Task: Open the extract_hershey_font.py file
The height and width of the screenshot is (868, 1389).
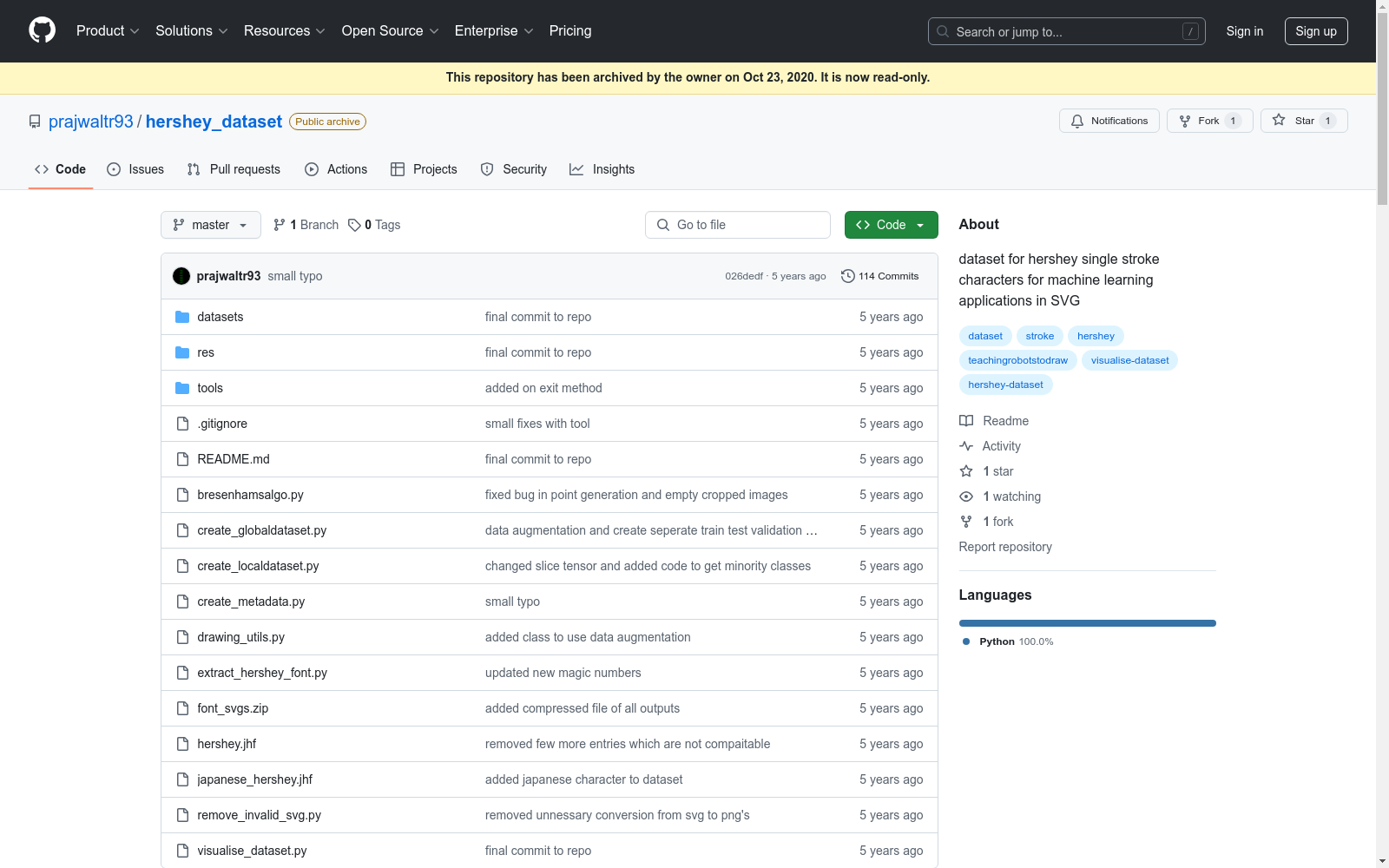Action: point(262,673)
